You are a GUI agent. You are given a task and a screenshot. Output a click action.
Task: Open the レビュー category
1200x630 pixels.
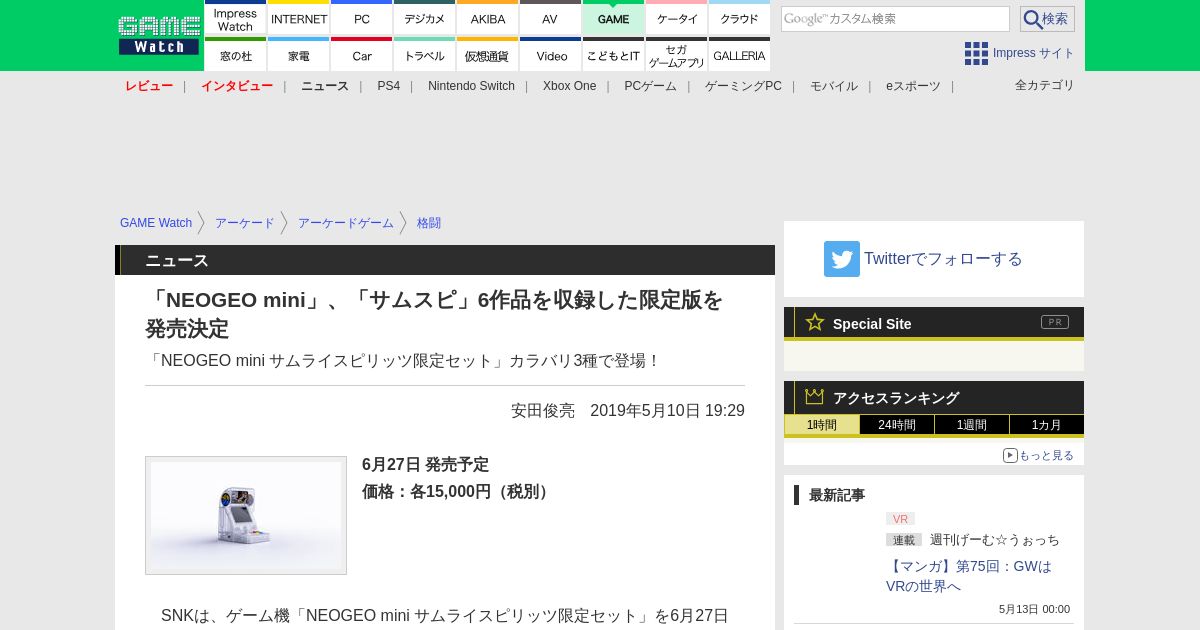pyautogui.click(x=149, y=86)
